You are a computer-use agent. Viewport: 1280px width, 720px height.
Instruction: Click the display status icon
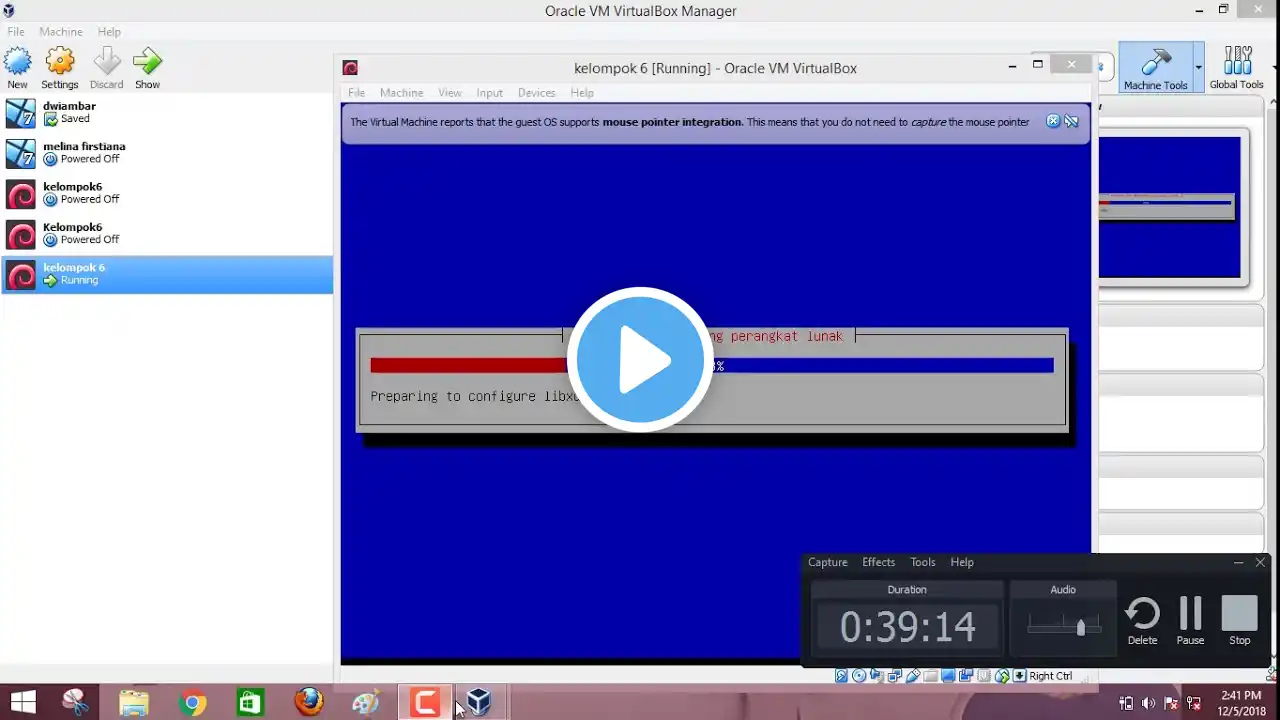click(949, 676)
